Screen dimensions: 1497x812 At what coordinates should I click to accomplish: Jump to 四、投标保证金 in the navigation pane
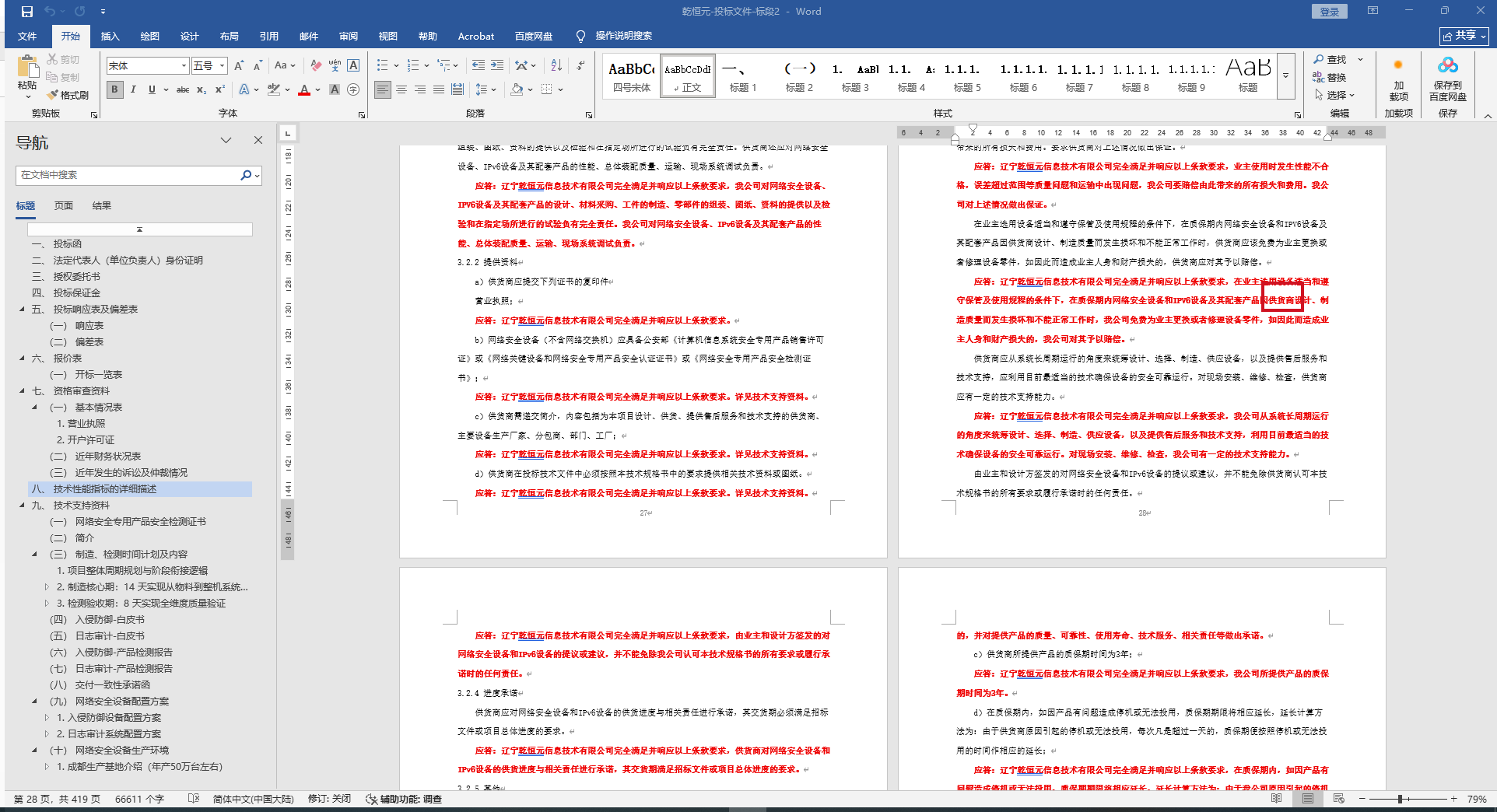click(77, 293)
